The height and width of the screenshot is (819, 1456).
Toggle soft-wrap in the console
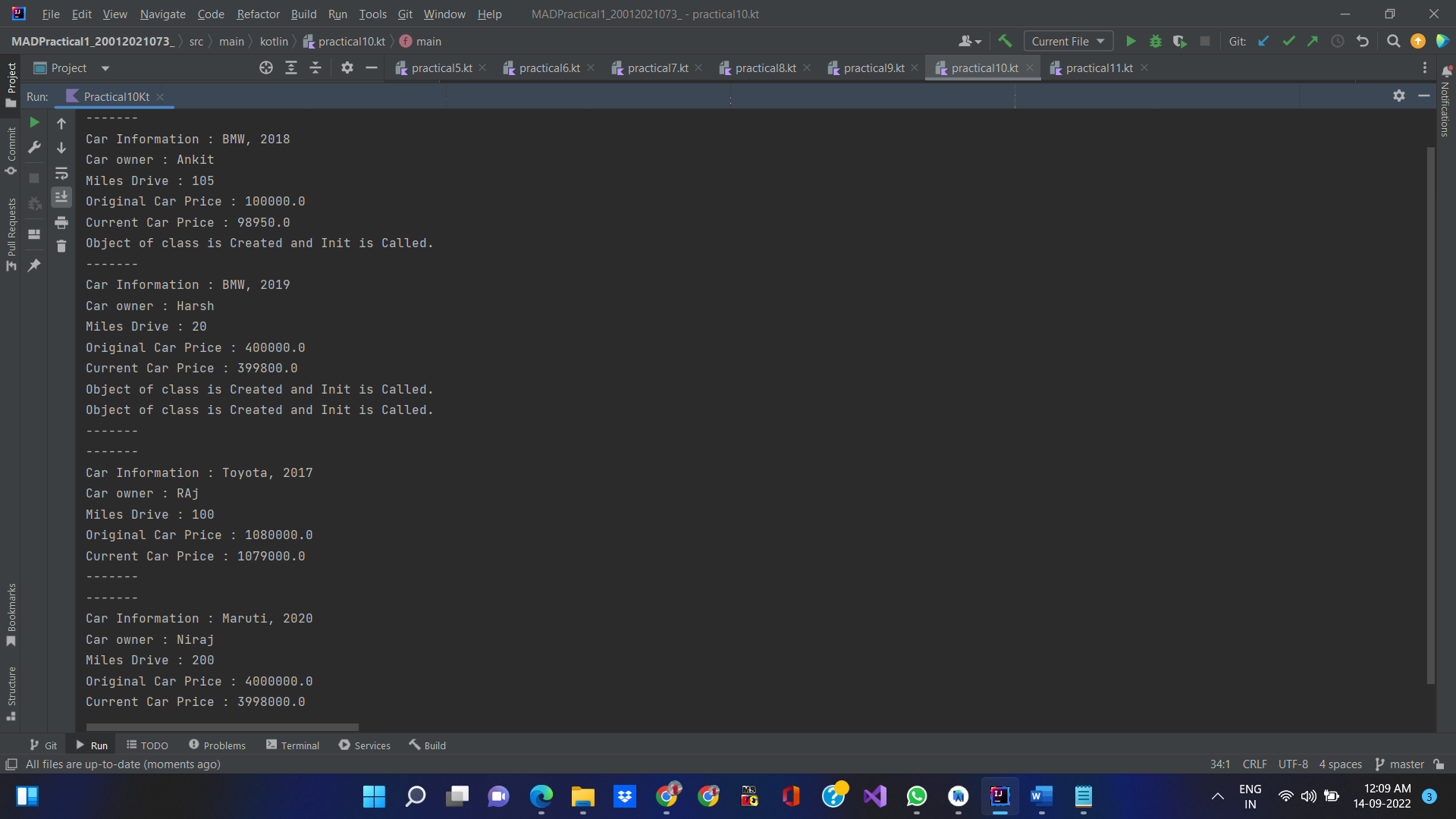click(x=61, y=174)
